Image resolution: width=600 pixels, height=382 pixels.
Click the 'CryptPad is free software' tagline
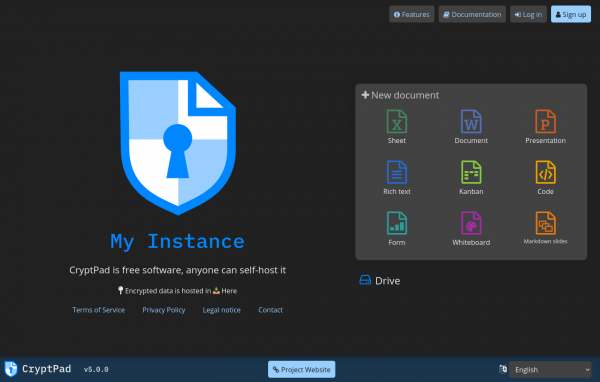click(178, 270)
